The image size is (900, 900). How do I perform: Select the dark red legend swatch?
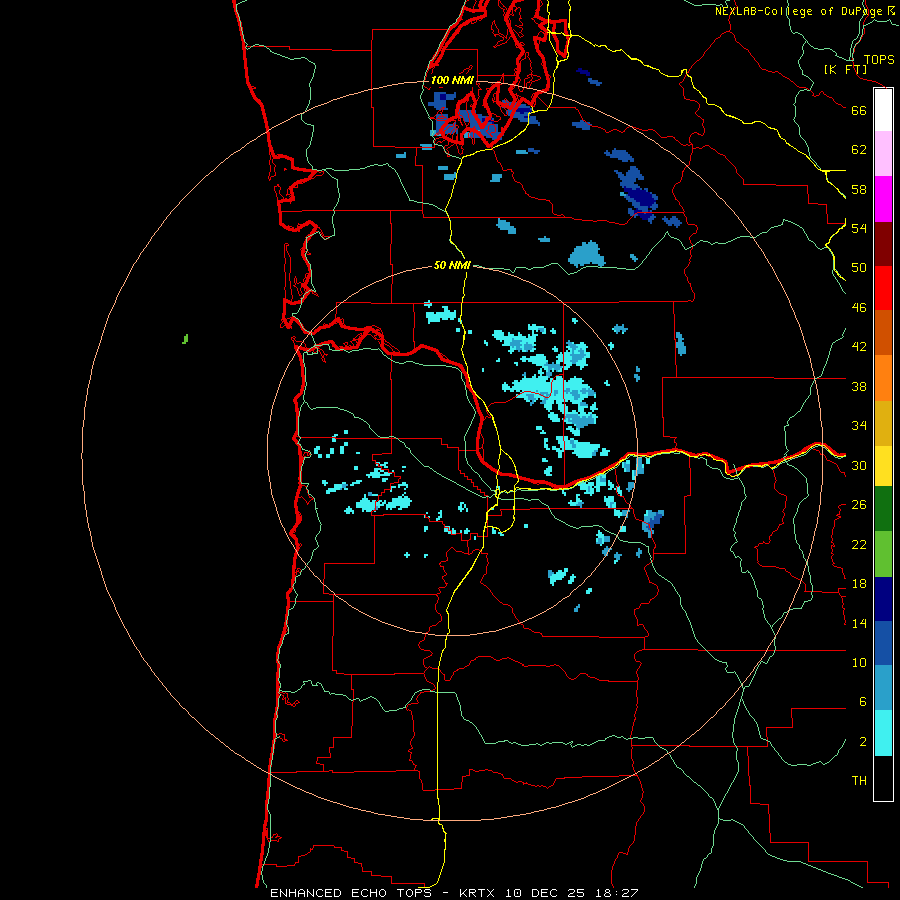pos(883,243)
